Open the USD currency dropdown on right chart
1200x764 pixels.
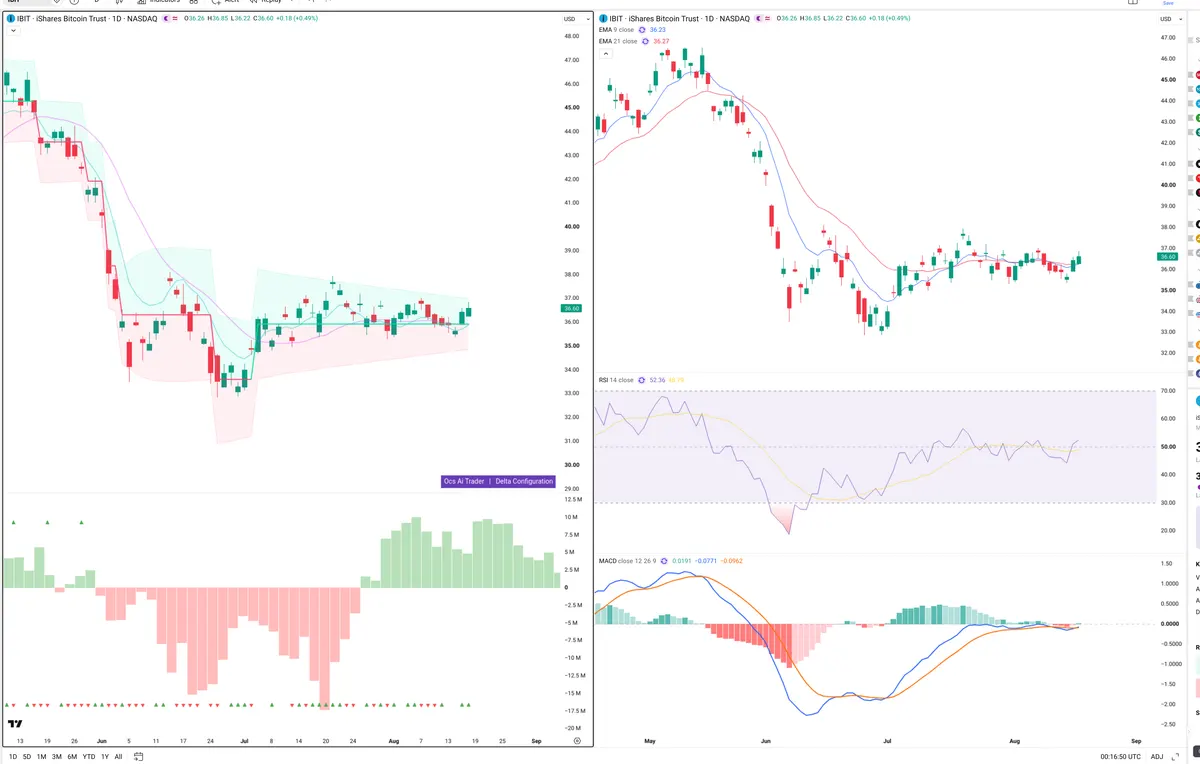tap(1169, 19)
